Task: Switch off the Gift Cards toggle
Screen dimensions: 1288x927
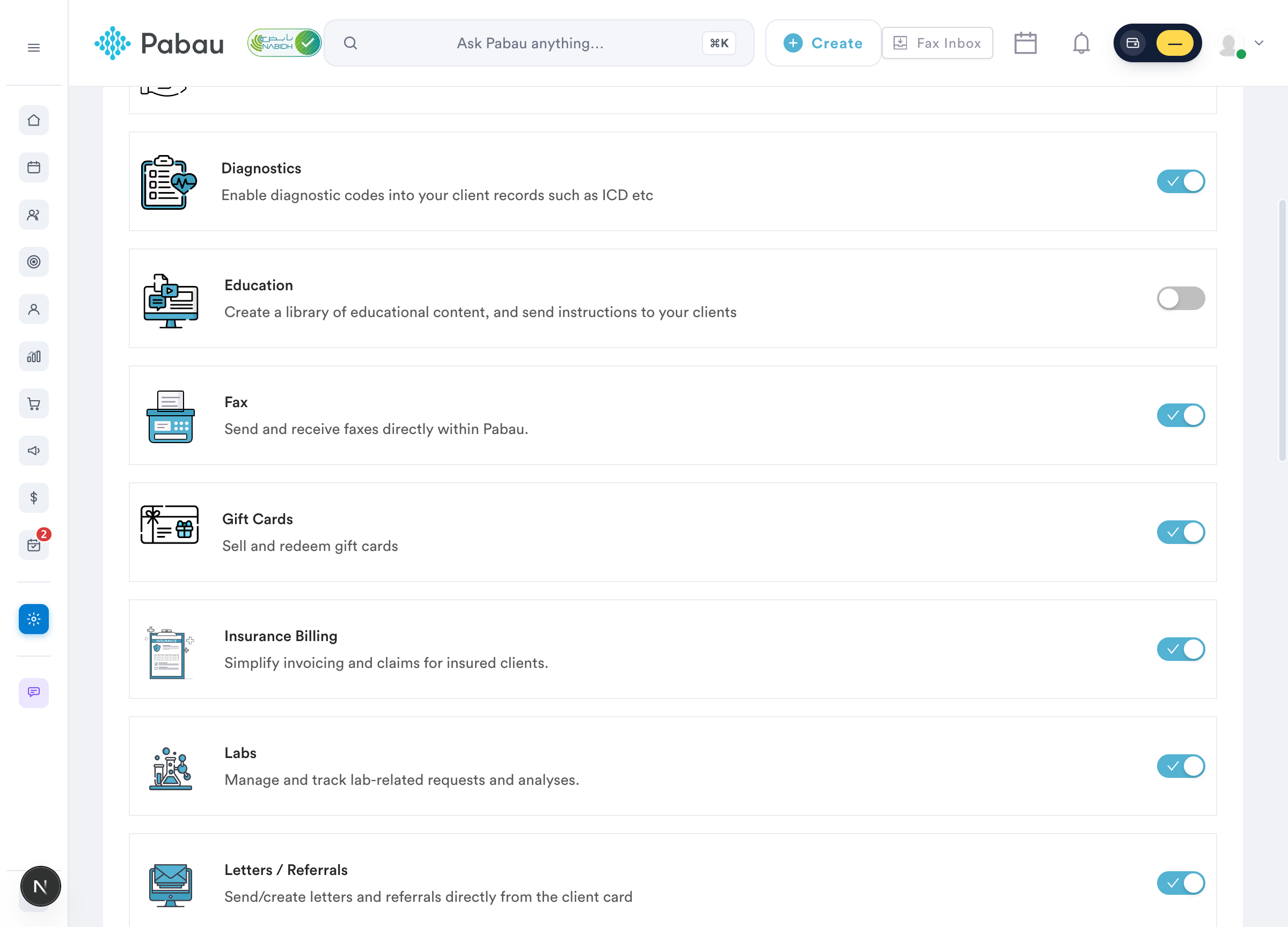Action: click(x=1181, y=533)
